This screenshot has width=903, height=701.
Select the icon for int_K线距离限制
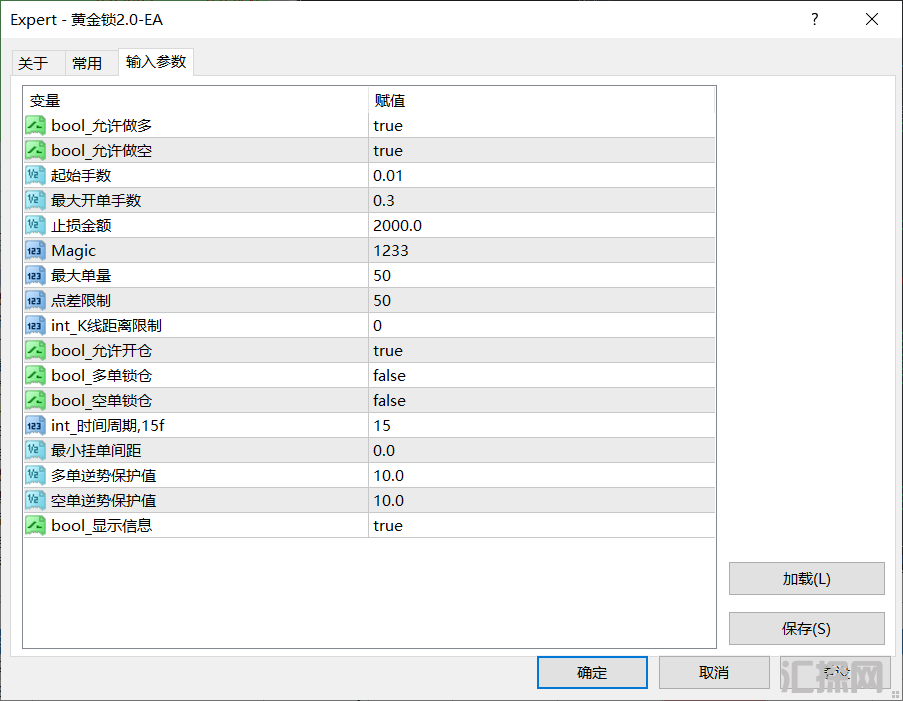pos(35,325)
